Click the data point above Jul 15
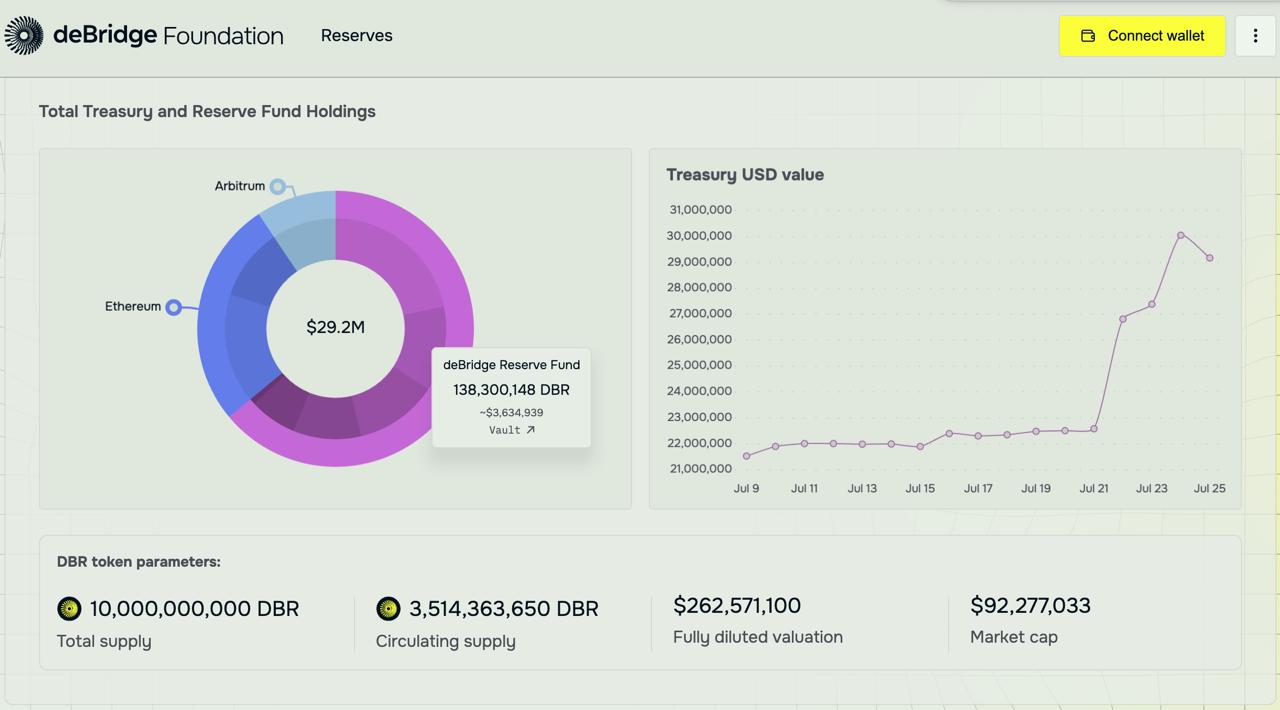The image size is (1280, 710). coord(920,446)
